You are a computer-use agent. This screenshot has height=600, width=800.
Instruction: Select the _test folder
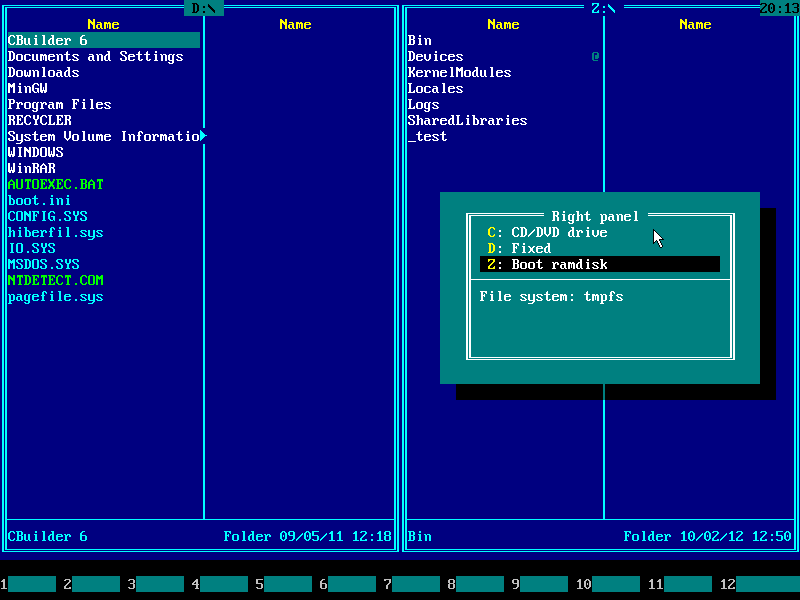pyautogui.click(x=428, y=136)
